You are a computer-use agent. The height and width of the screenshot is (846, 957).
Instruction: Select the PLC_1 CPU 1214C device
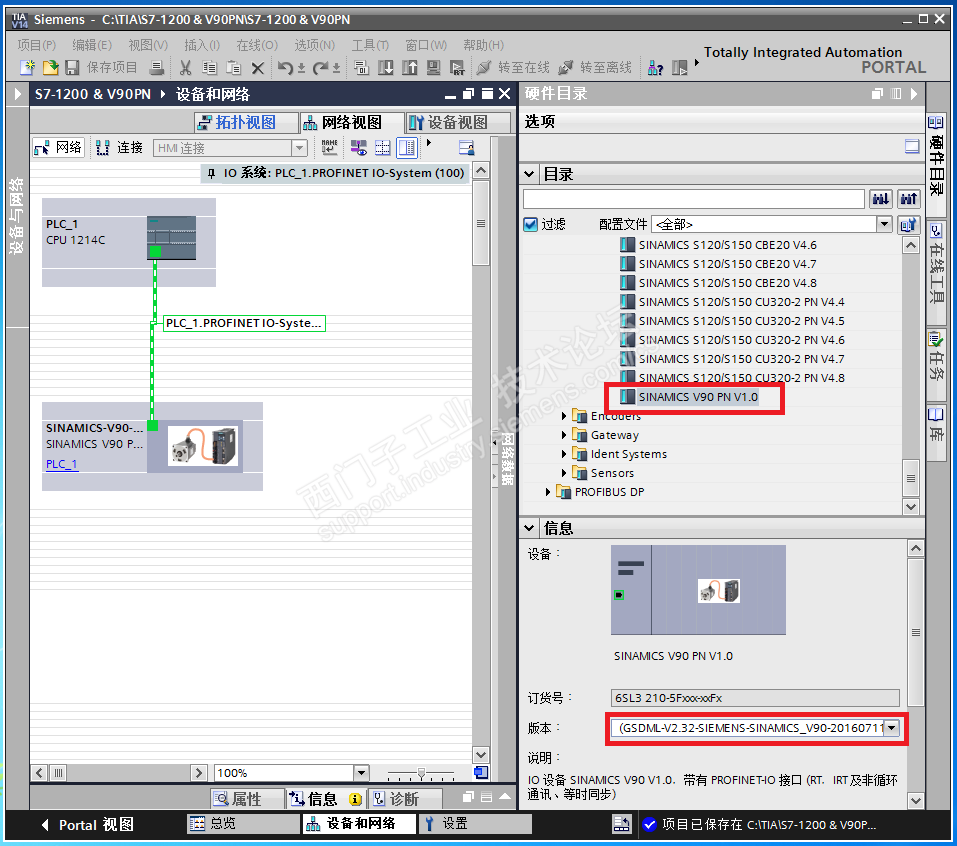pyautogui.click(x=128, y=242)
